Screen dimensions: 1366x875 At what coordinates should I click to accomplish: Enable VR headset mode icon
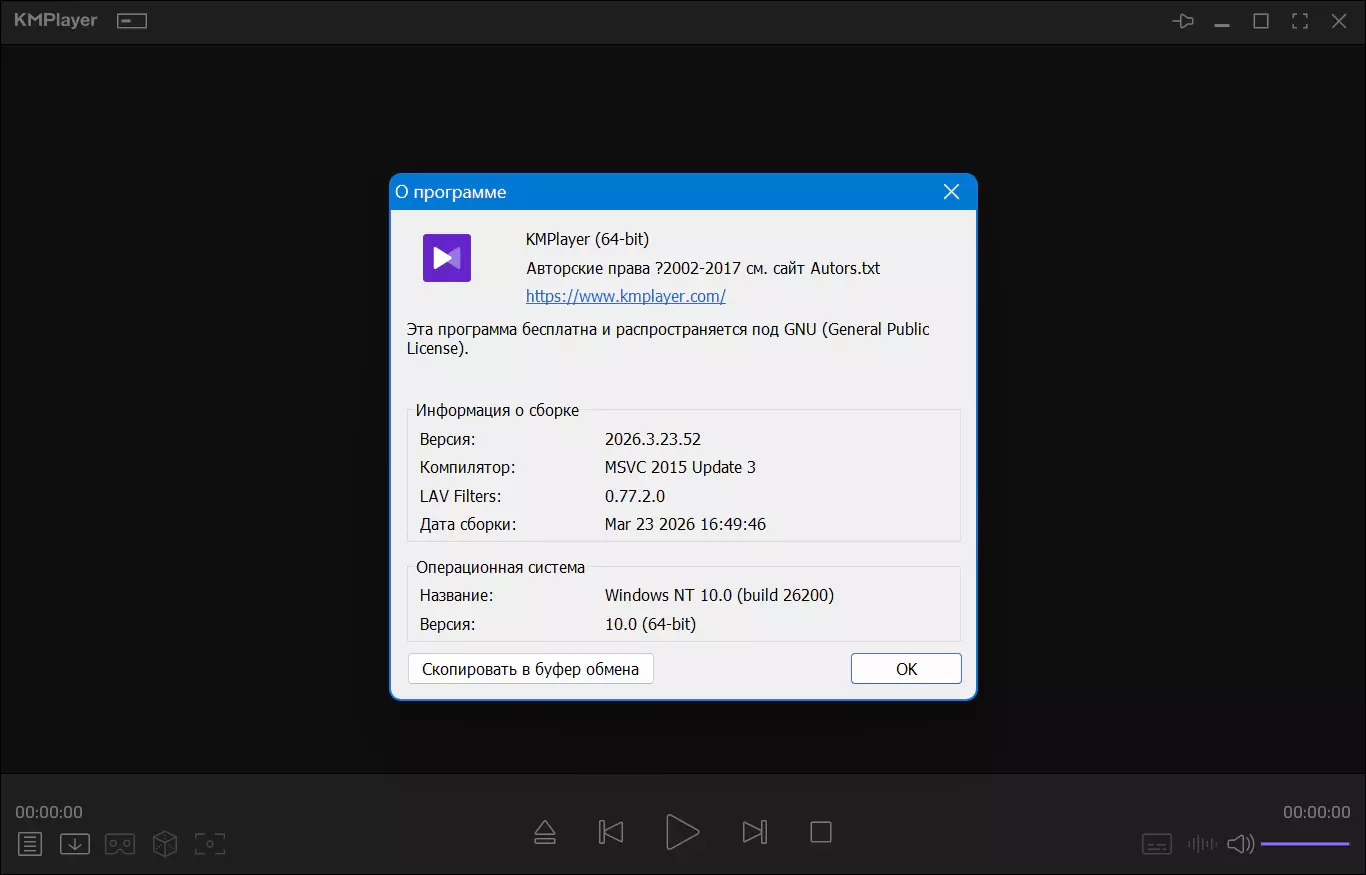[120, 844]
